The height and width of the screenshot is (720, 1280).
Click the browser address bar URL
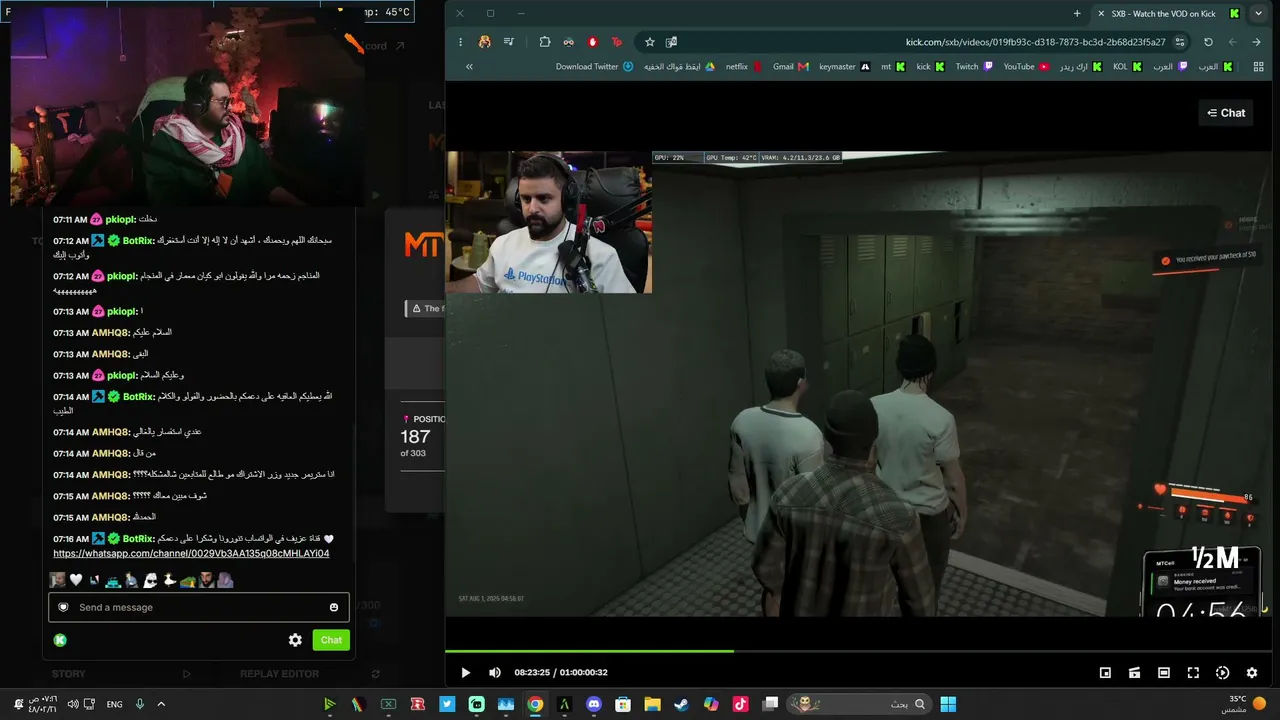1035,42
